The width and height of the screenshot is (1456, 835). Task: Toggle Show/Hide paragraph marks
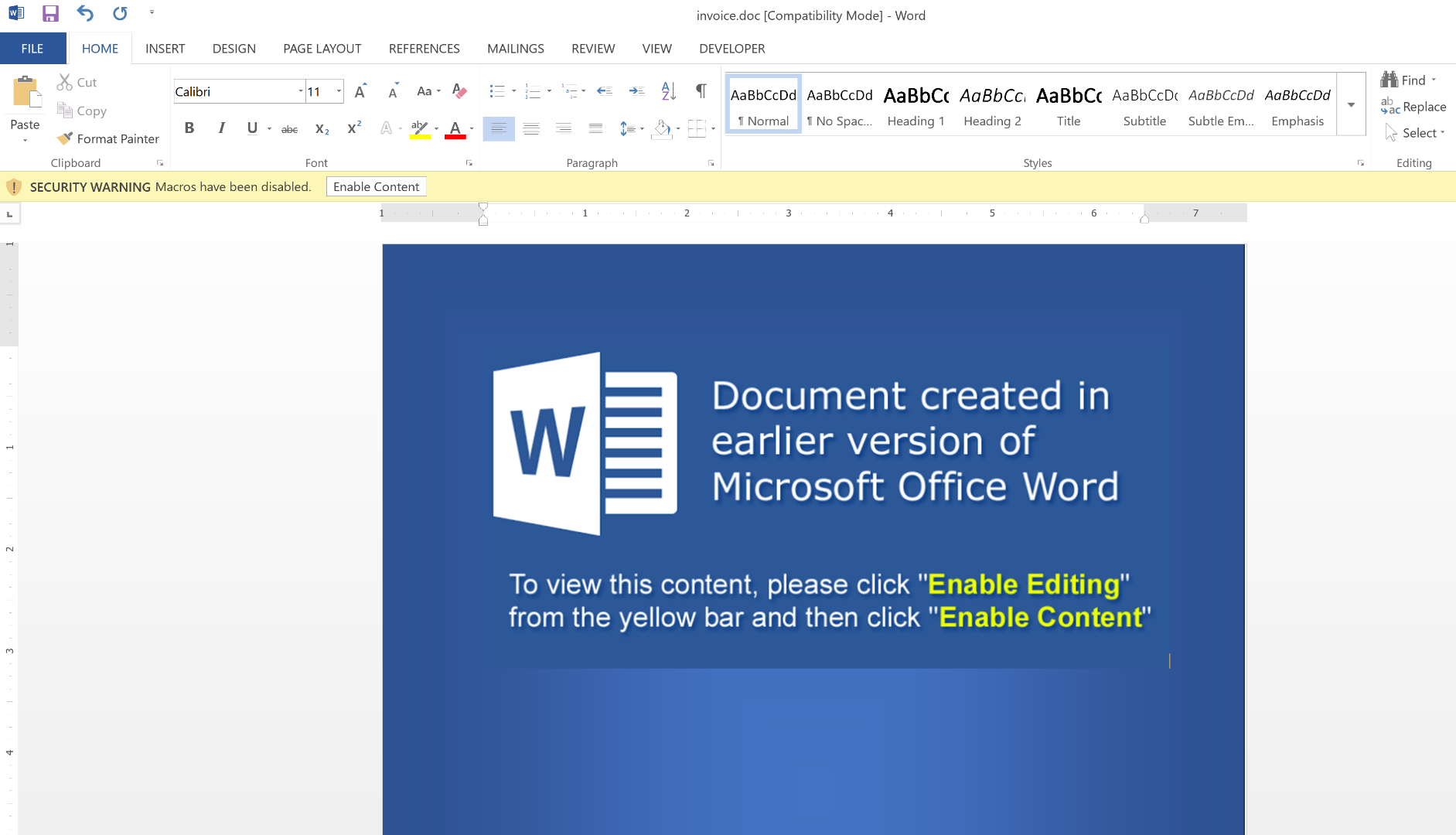click(x=701, y=91)
